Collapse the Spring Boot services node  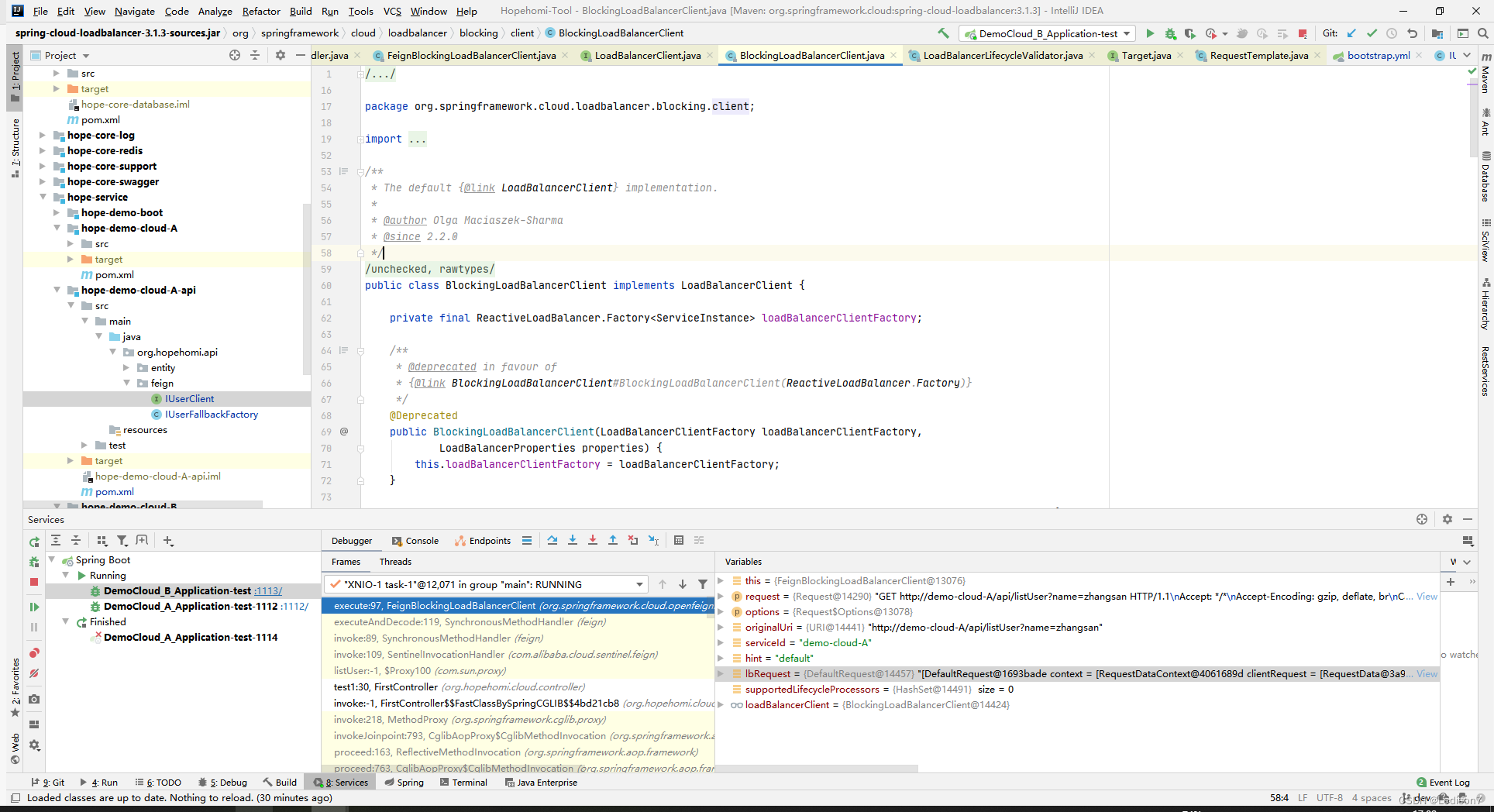click(52, 559)
